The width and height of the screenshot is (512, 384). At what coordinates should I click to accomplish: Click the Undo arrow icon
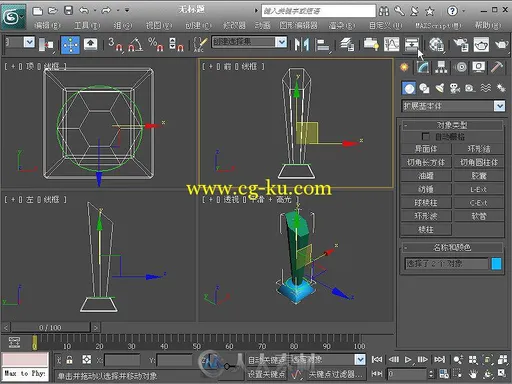coord(84,11)
